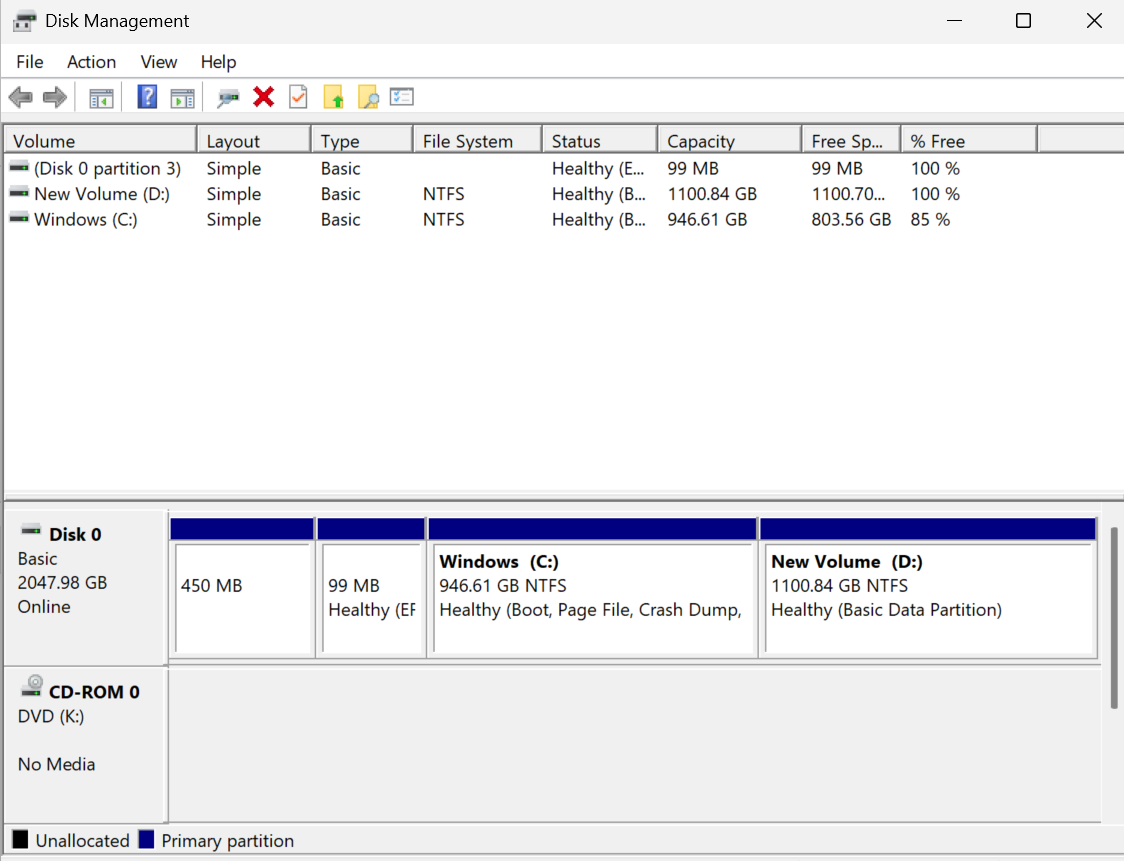
Task: Sort by the Capacity column header
Action: pyautogui.click(x=729, y=141)
